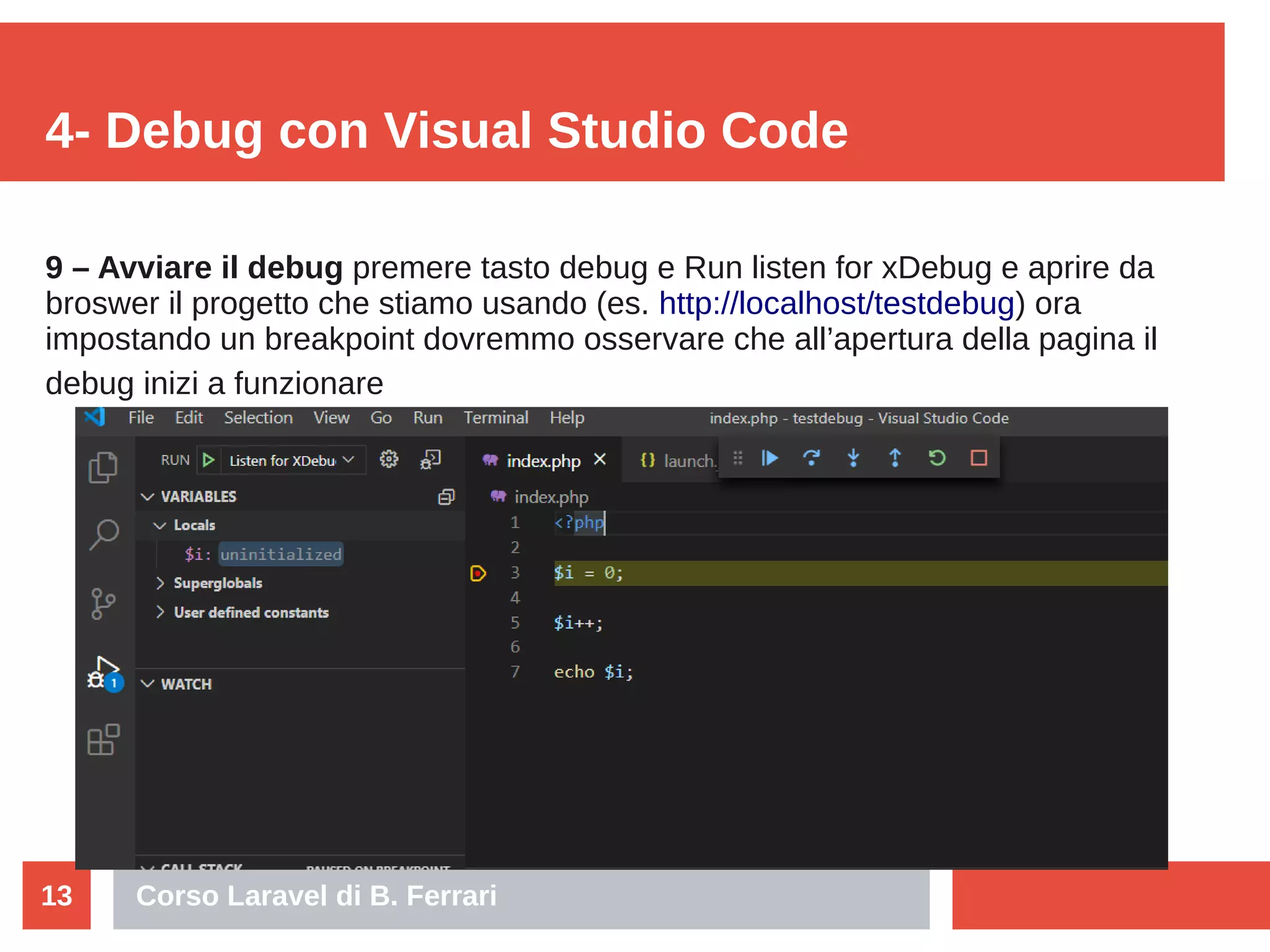Grab the debug toolbar drag handle
Viewport: 1270px width, 952px height.
pos(738,458)
